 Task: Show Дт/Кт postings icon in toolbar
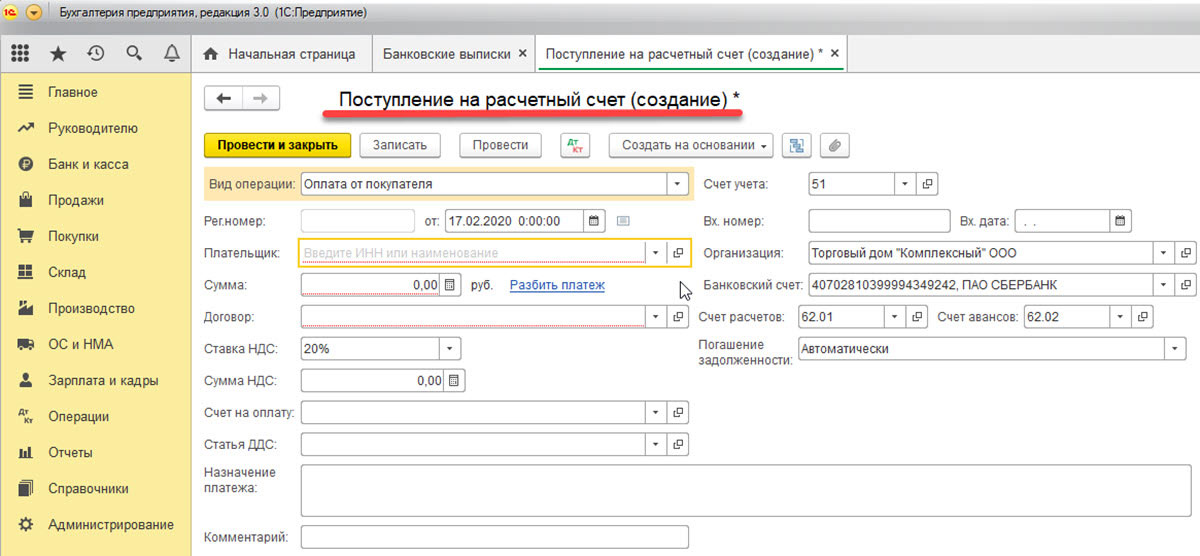pyautogui.click(x=575, y=145)
